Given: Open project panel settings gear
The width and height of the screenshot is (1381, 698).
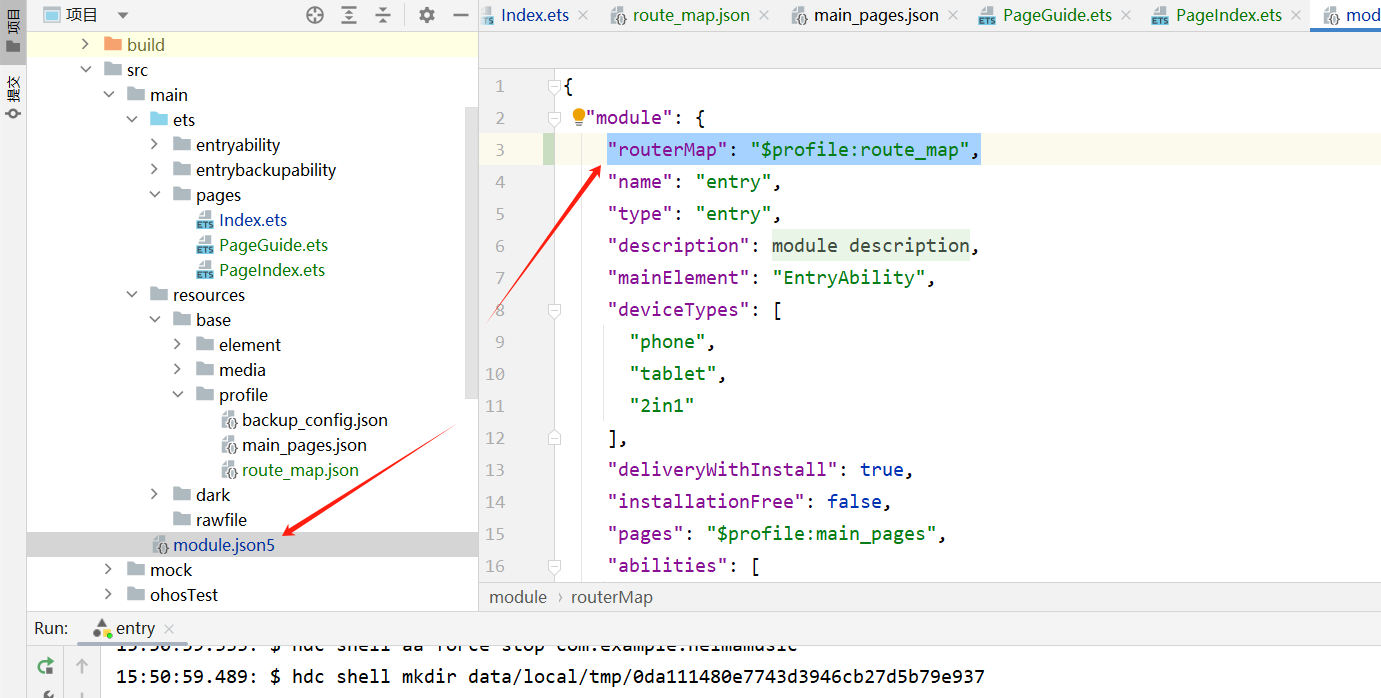Looking at the screenshot, I should point(427,15).
